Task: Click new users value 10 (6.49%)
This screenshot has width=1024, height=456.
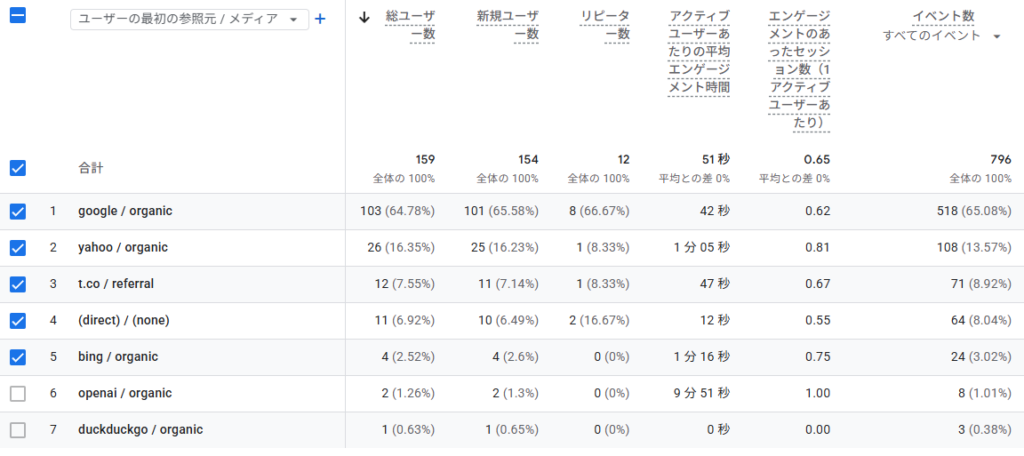Action: pyautogui.click(x=508, y=321)
